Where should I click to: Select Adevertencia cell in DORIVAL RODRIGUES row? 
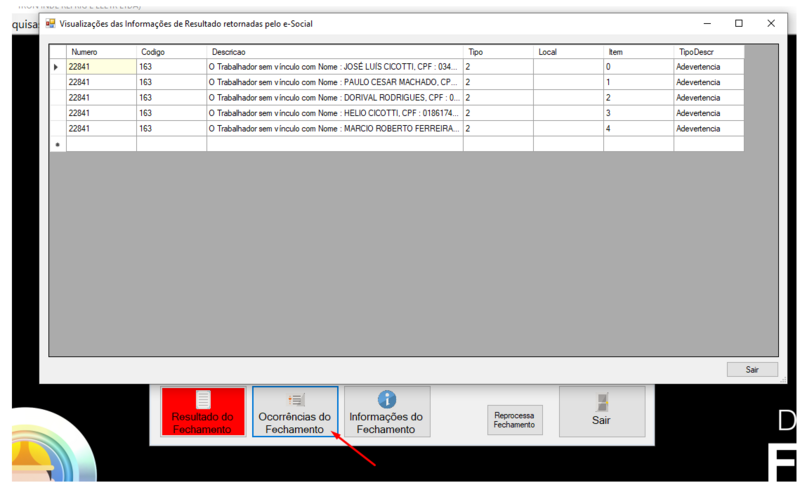coord(709,97)
